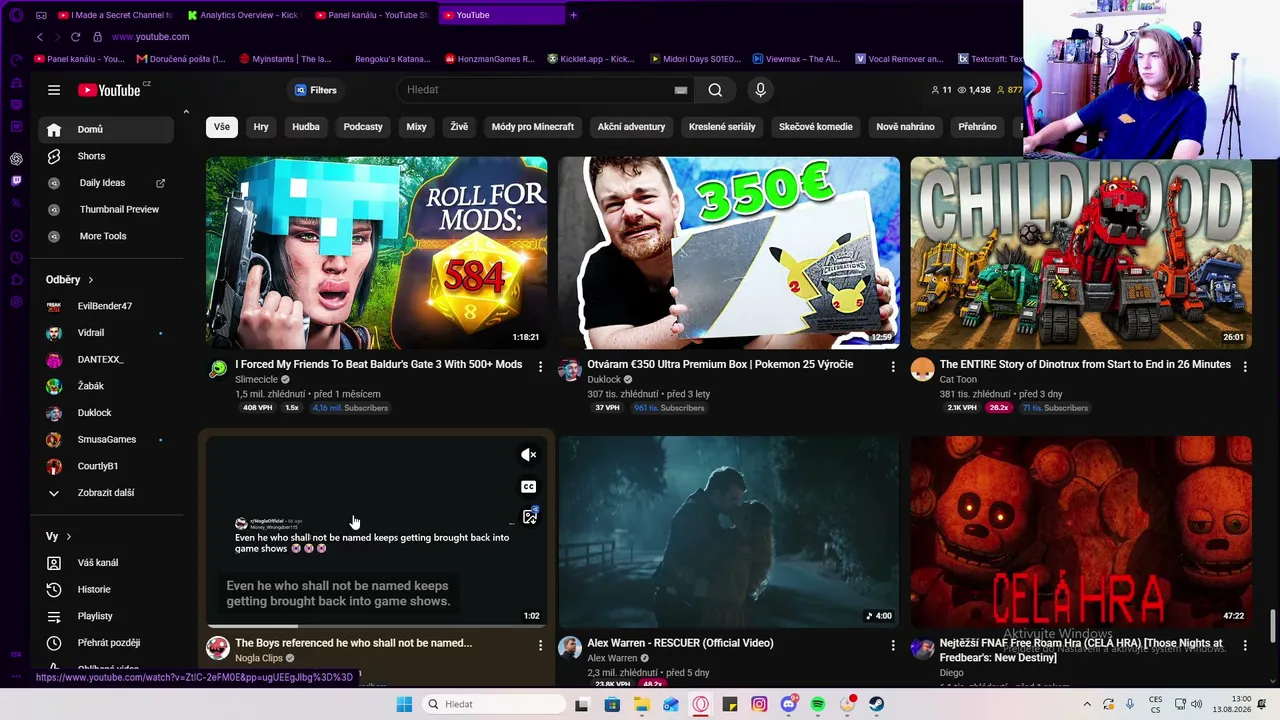This screenshot has height=720, width=1280.
Task: Expand the Odběry subscriptions section
Action: (x=70, y=280)
